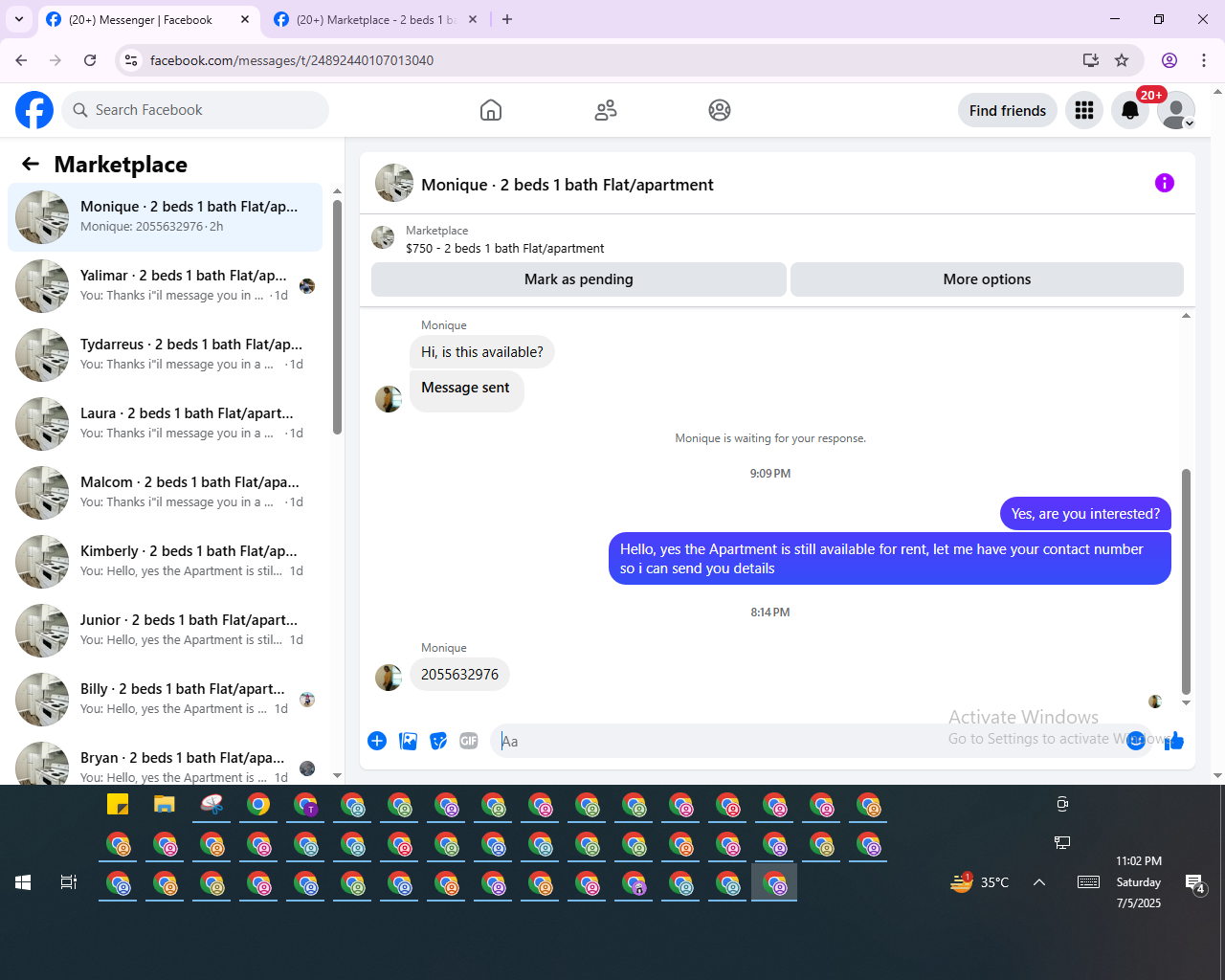This screenshot has height=980, width=1225.
Task: Open the Groups icon in top navigation
Action: [x=720, y=110]
